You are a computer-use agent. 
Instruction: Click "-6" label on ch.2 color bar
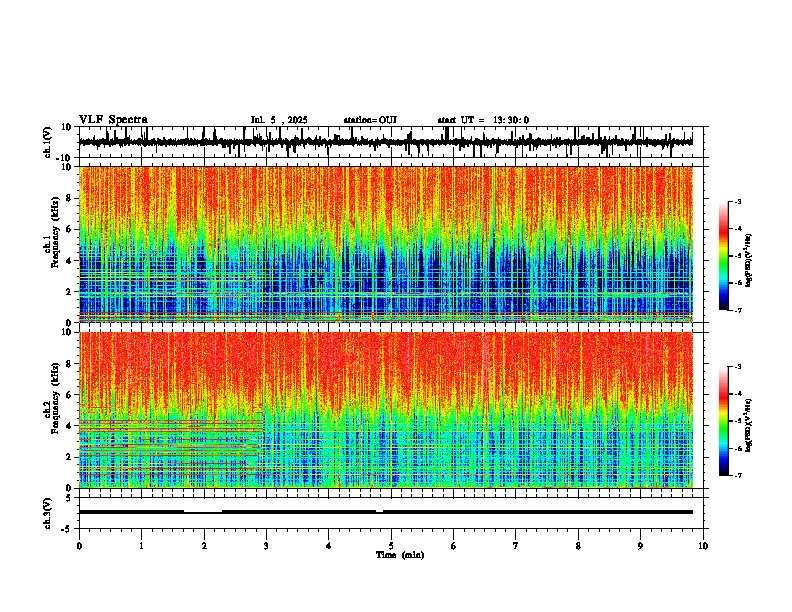pyautogui.click(x=738, y=448)
